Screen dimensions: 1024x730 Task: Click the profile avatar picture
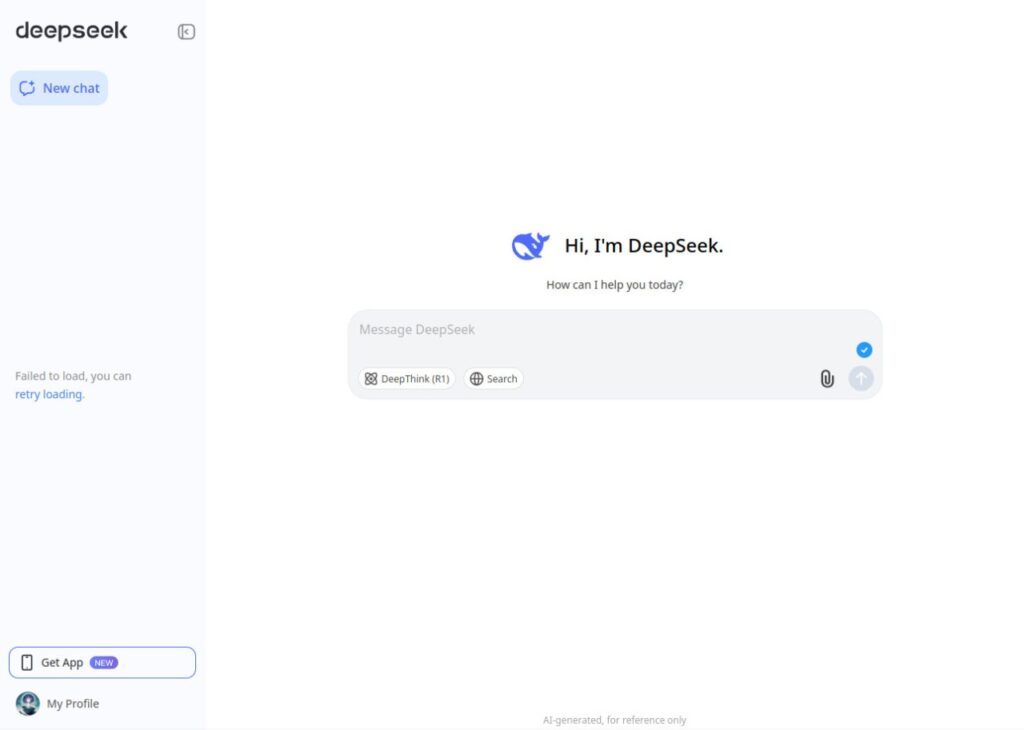tap(27, 704)
